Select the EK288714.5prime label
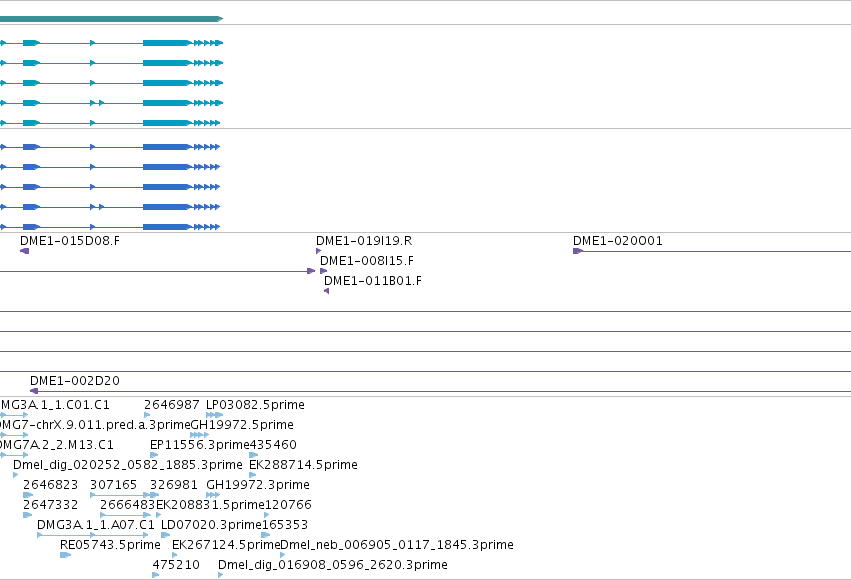This screenshot has width=851, height=580. coord(303,465)
